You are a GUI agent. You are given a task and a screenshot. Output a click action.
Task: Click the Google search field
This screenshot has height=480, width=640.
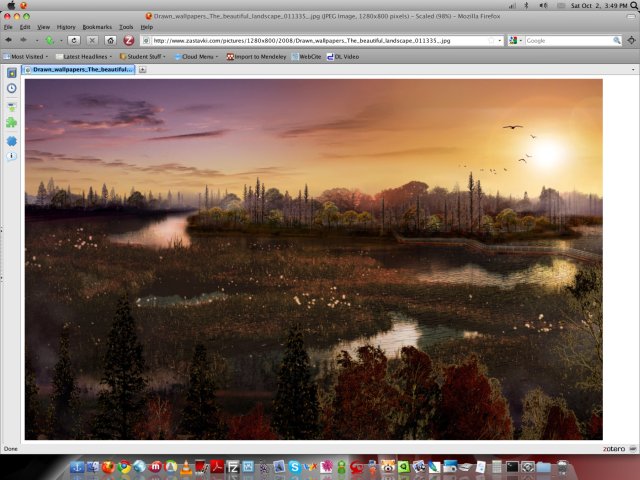tap(569, 41)
